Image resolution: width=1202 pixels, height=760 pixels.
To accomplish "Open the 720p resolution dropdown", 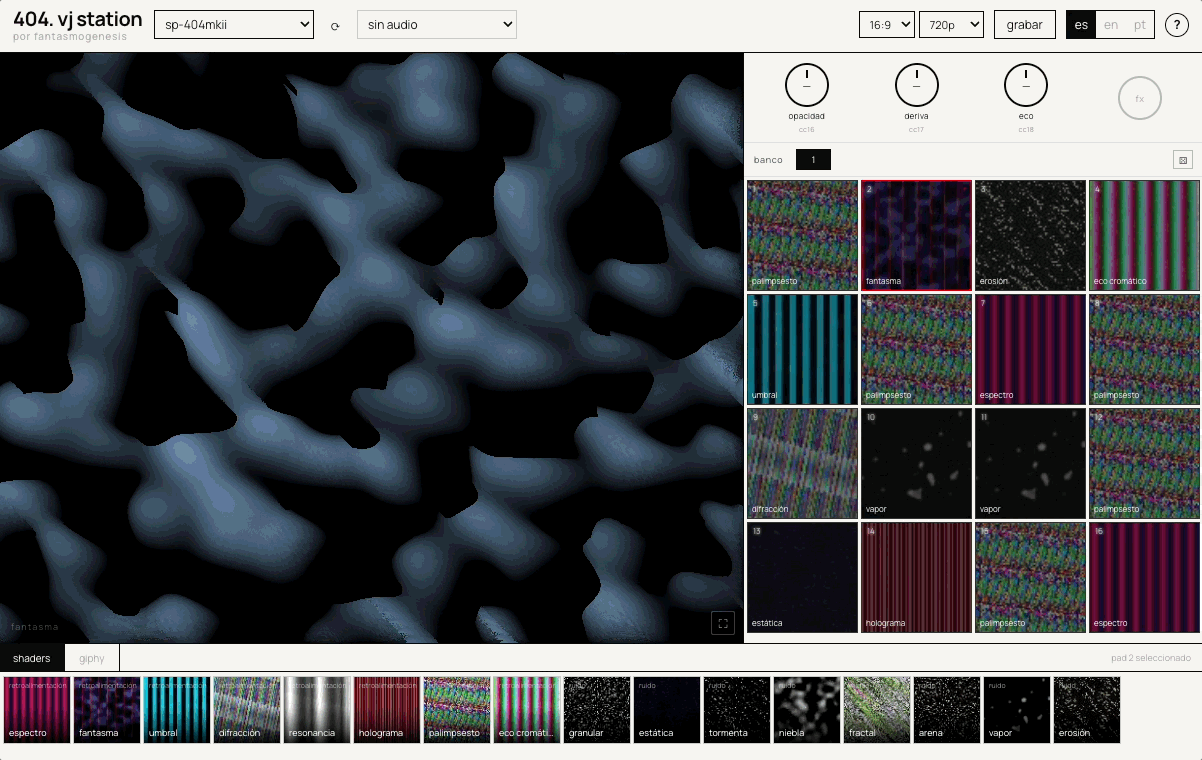I will [951, 25].
